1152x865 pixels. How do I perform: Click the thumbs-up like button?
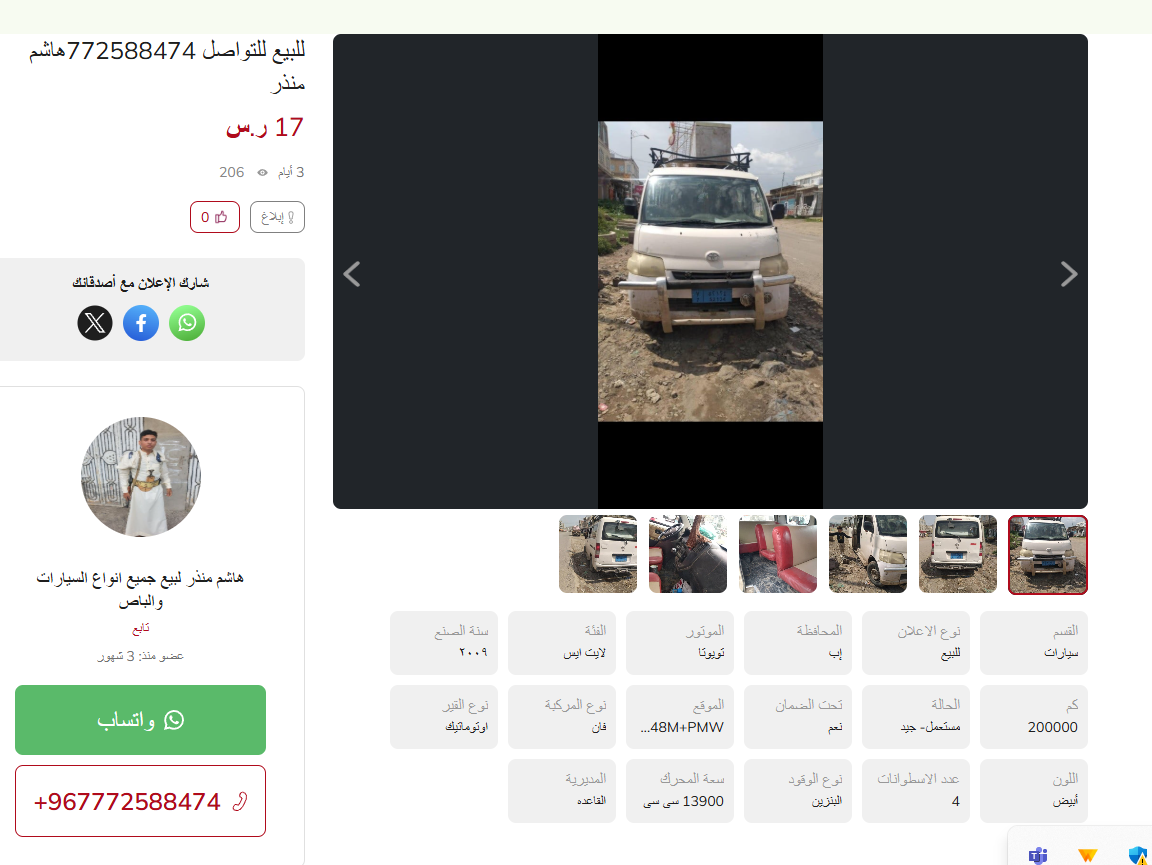tap(215, 217)
